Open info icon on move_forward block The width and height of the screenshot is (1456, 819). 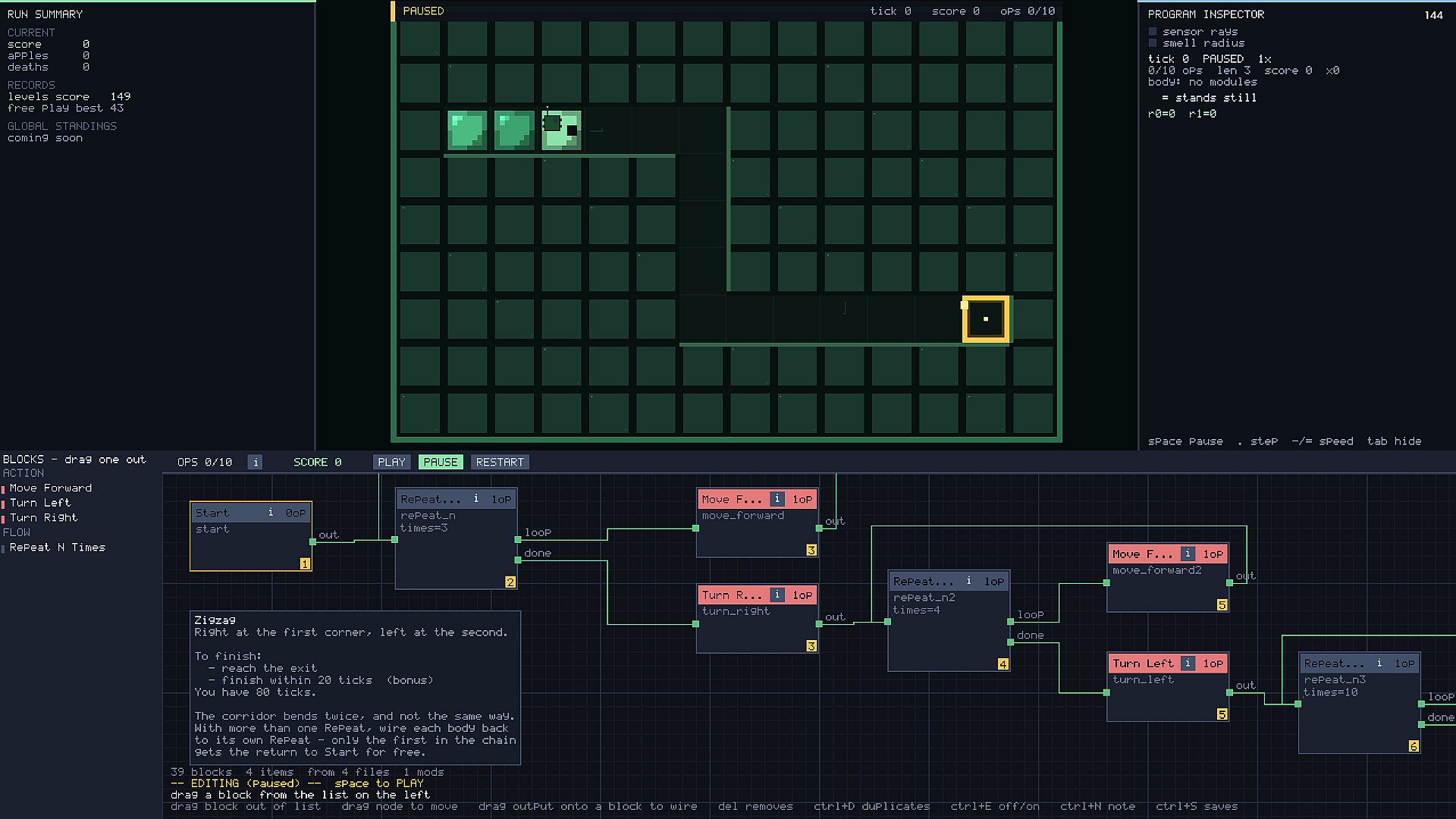[777, 499]
